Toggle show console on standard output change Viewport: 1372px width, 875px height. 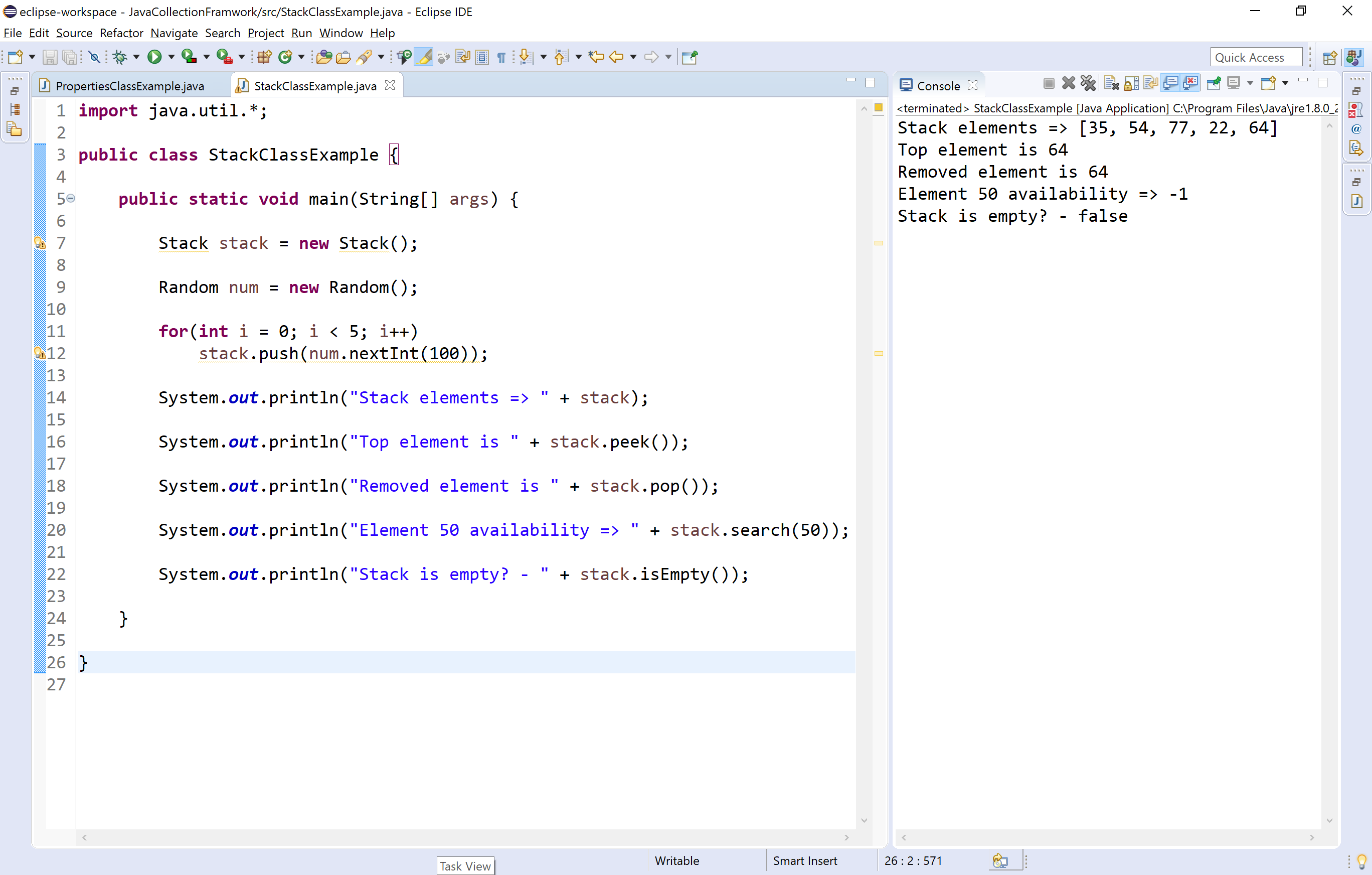1170,84
